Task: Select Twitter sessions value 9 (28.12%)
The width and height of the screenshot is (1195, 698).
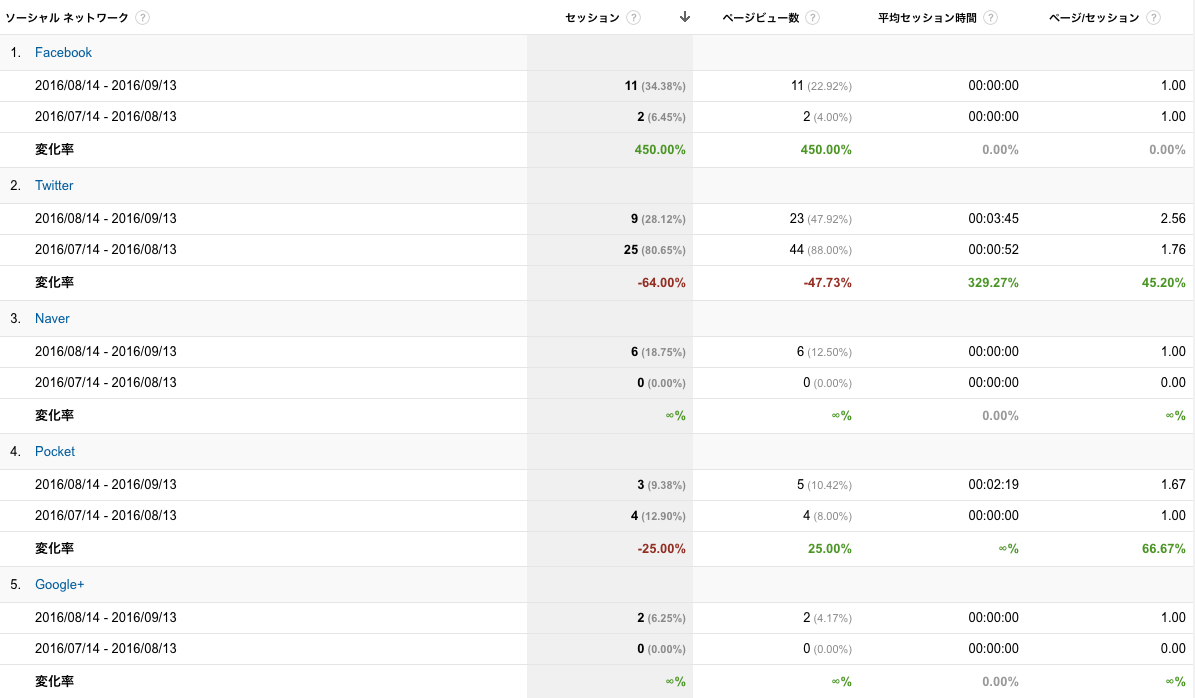Action: tap(658, 219)
